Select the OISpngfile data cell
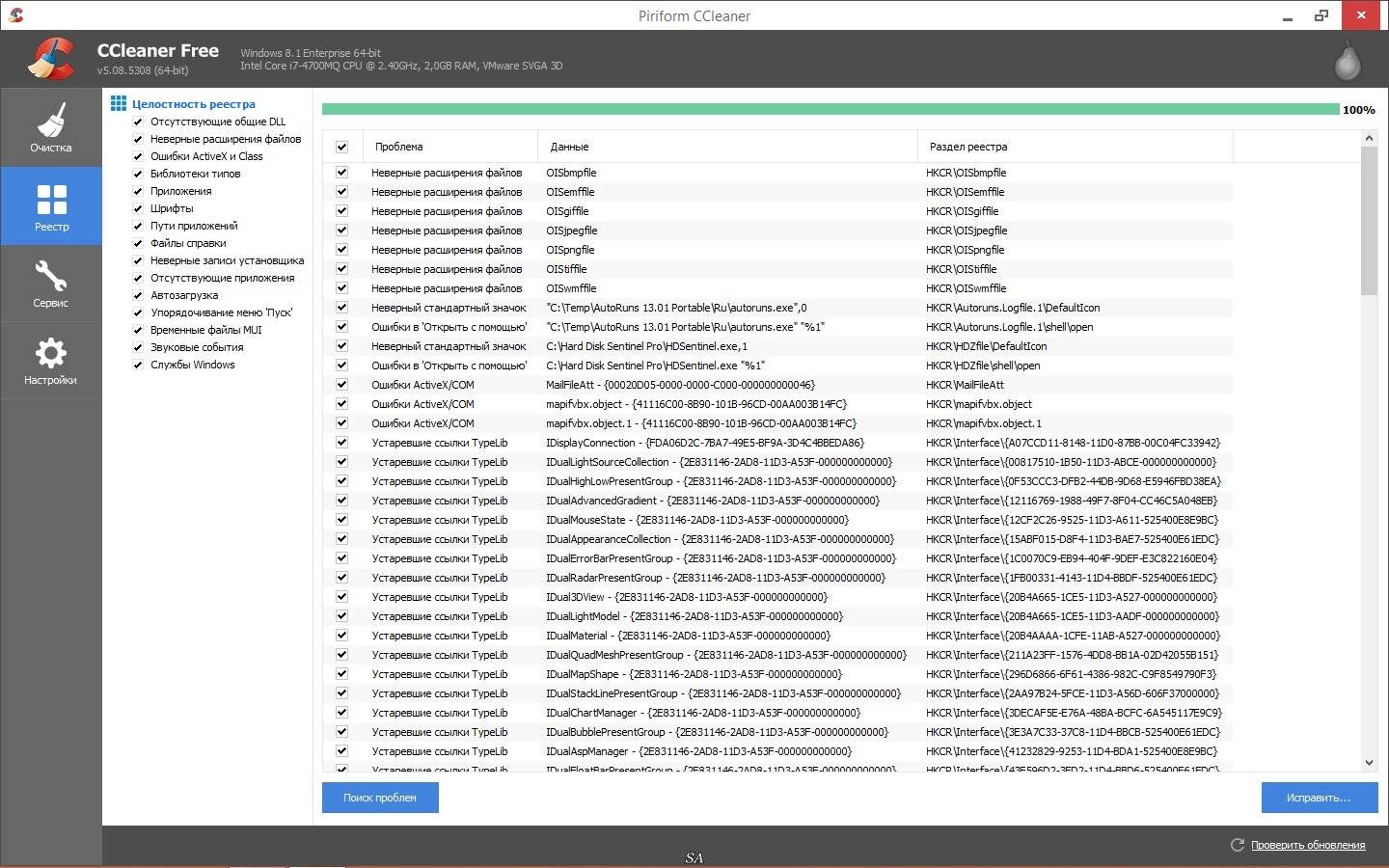The image size is (1389, 868). [570, 250]
